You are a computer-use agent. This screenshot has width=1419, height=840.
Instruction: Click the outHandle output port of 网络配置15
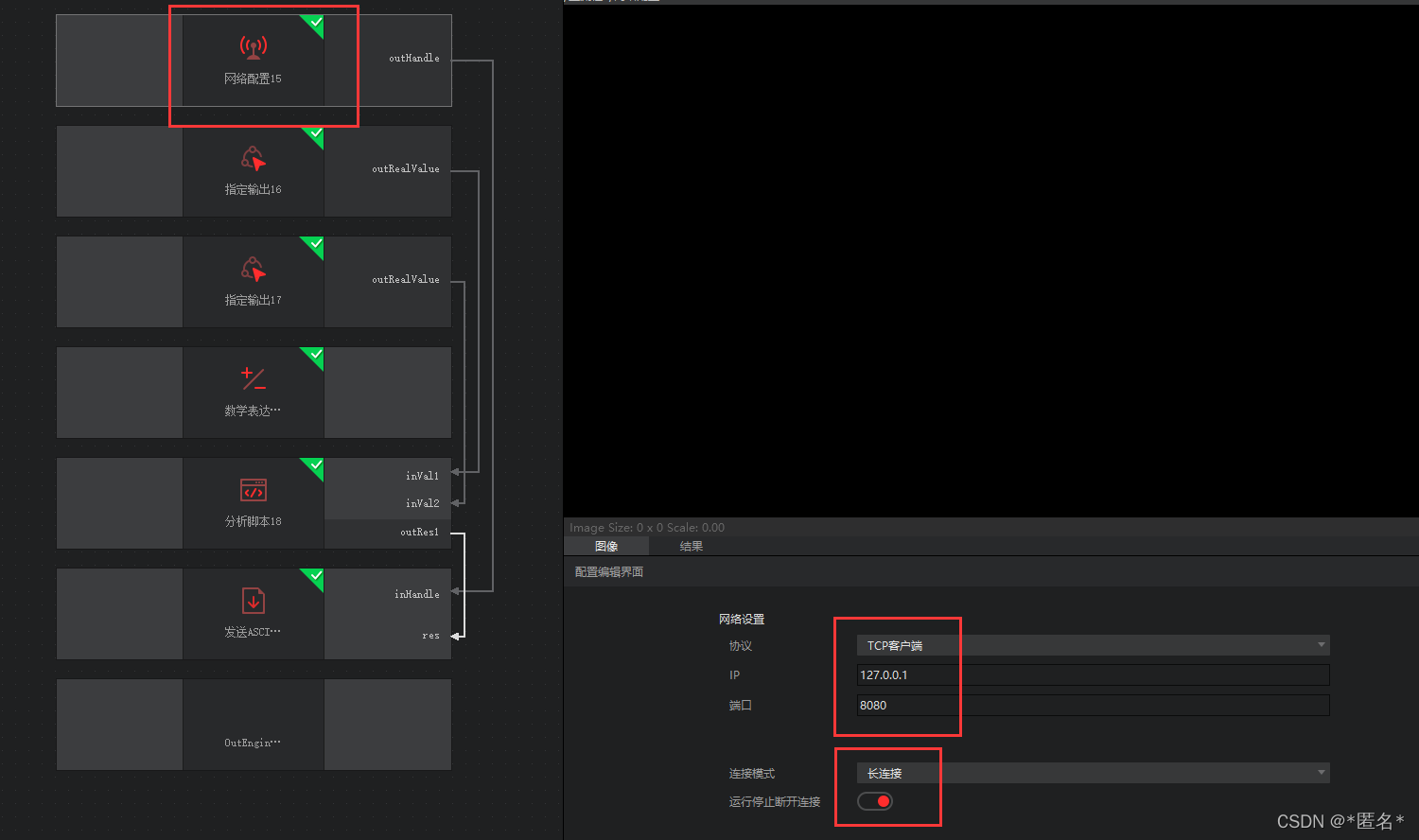(x=414, y=59)
